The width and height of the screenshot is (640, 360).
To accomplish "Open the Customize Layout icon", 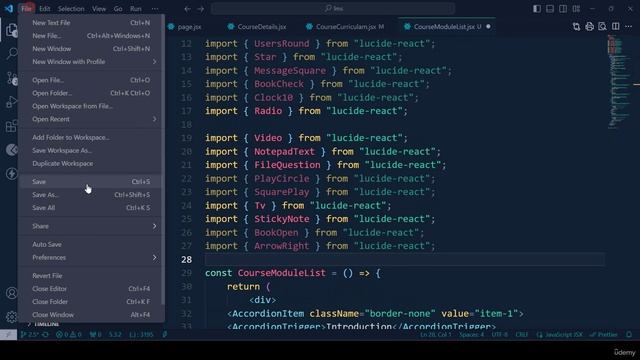I will tap(576, 9).
